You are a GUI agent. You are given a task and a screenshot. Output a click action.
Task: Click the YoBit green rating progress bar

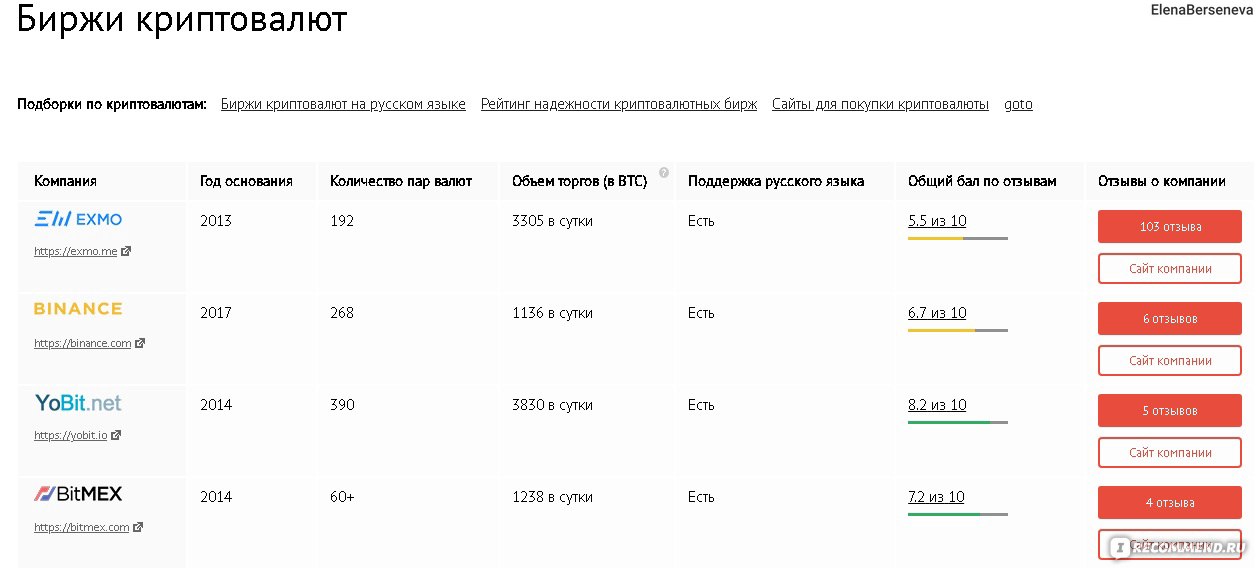pyautogui.click(x=957, y=423)
